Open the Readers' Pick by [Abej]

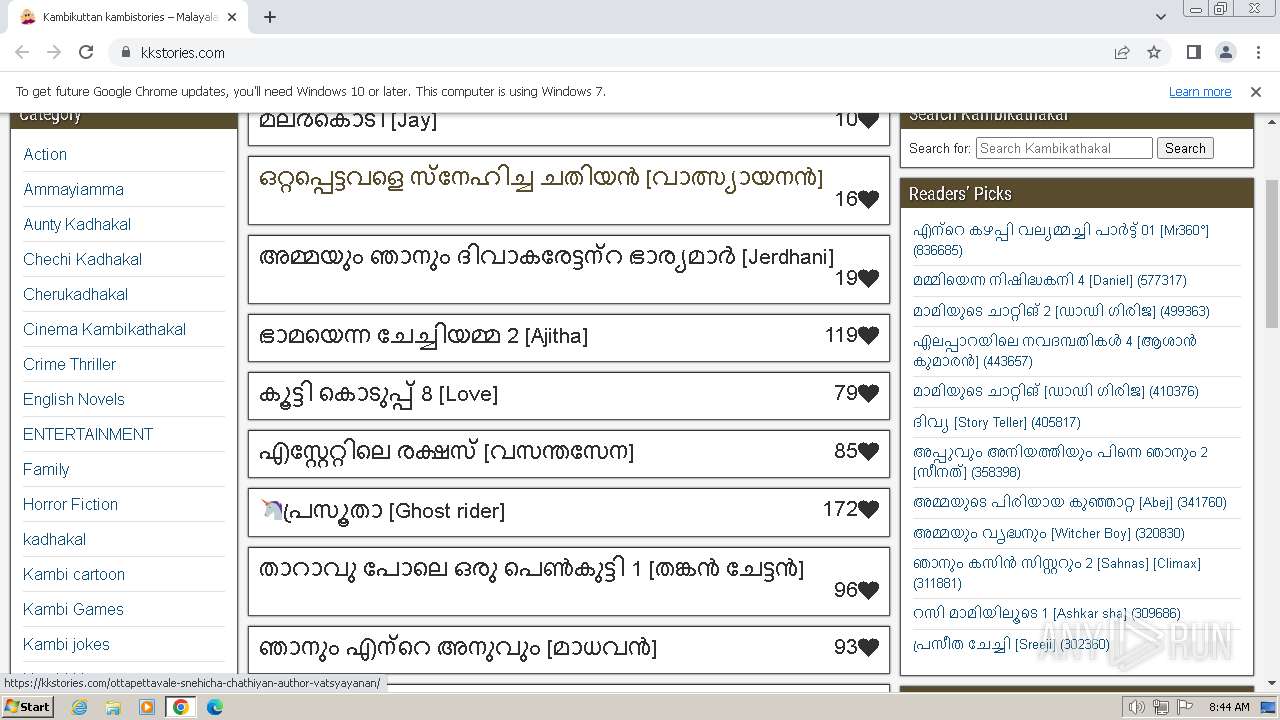tap(1069, 502)
